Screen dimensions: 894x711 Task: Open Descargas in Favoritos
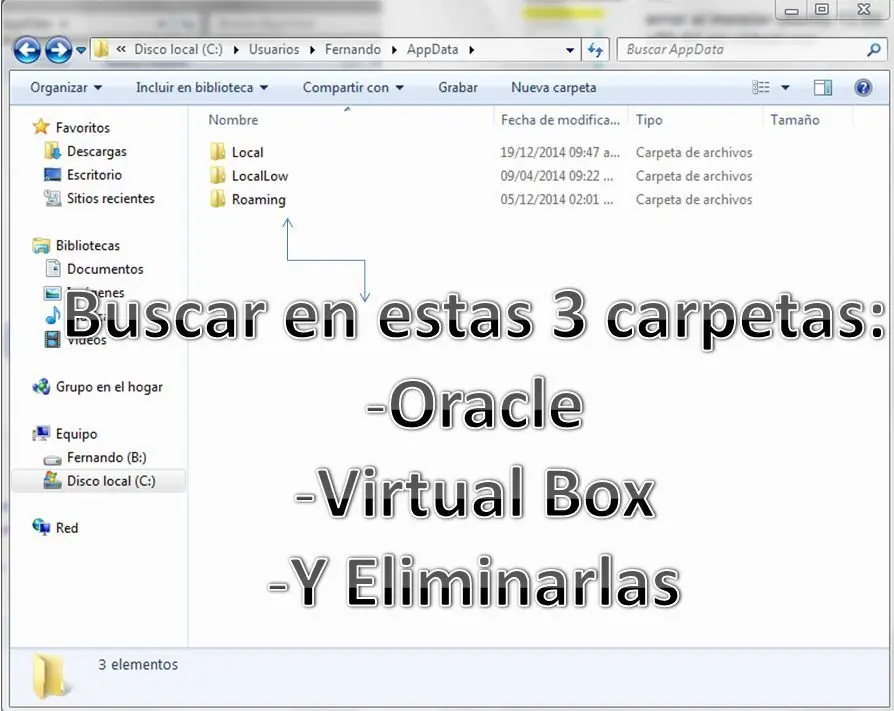(x=97, y=151)
